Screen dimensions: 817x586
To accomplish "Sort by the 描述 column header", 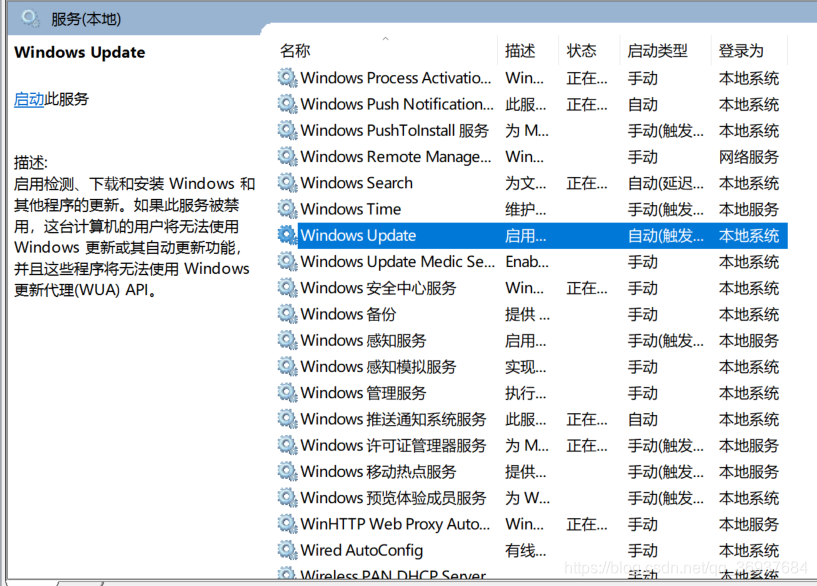I will (520, 51).
